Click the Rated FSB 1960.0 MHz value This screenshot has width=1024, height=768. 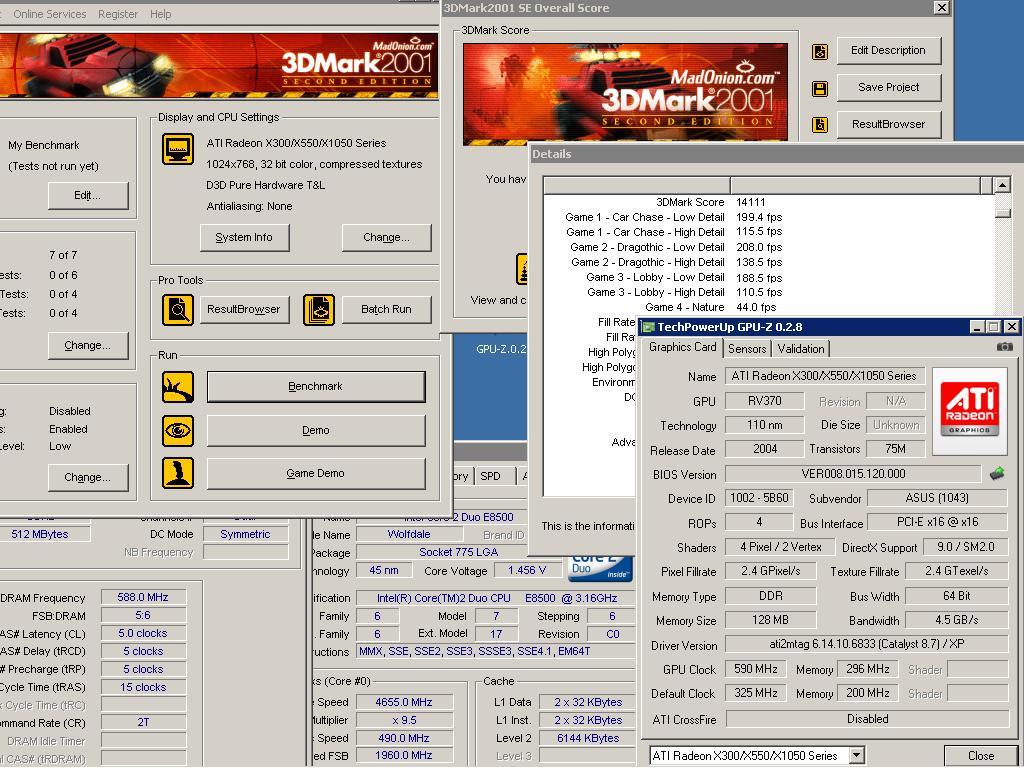tap(404, 755)
